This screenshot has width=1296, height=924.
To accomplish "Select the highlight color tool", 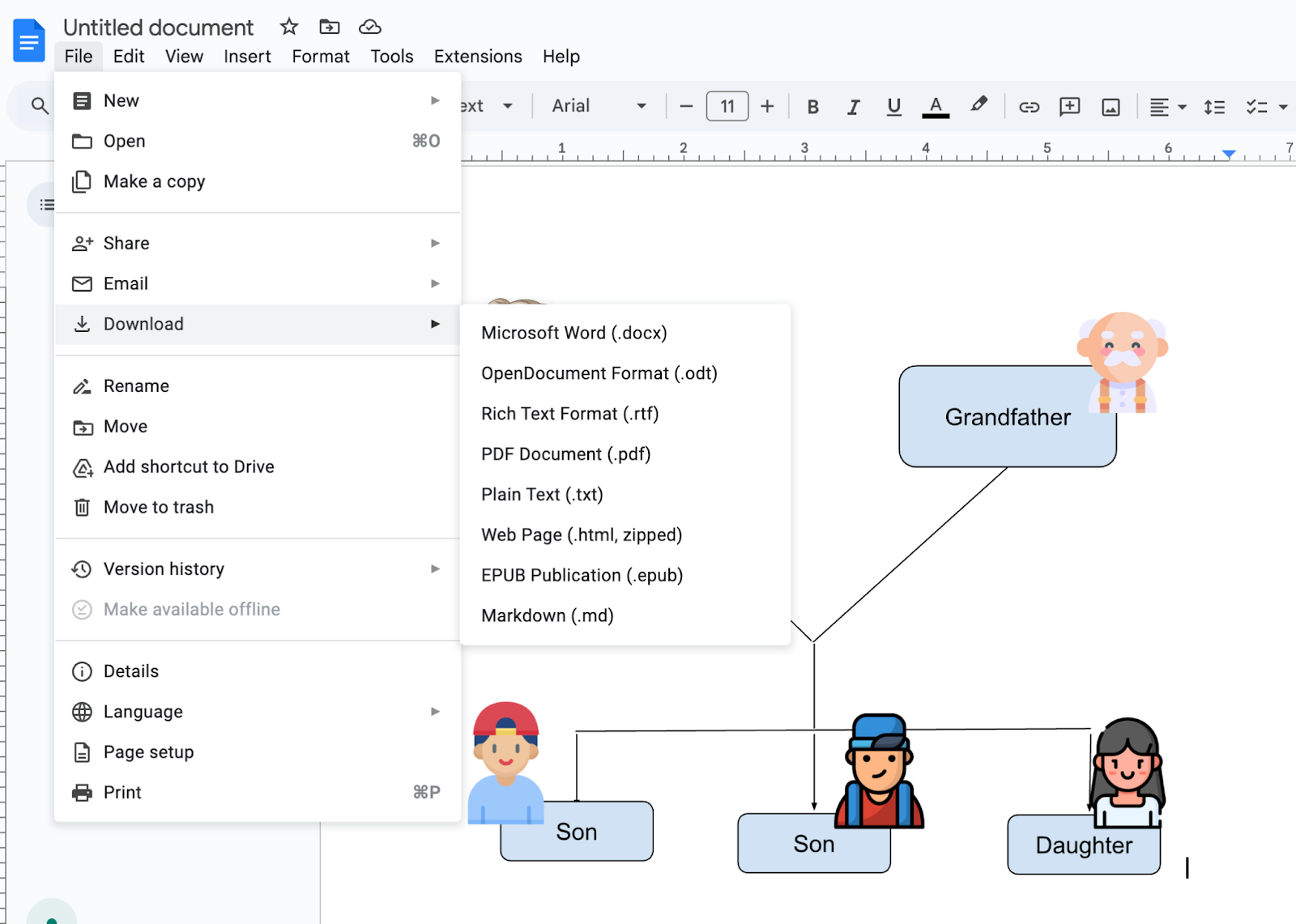I will coord(979,106).
